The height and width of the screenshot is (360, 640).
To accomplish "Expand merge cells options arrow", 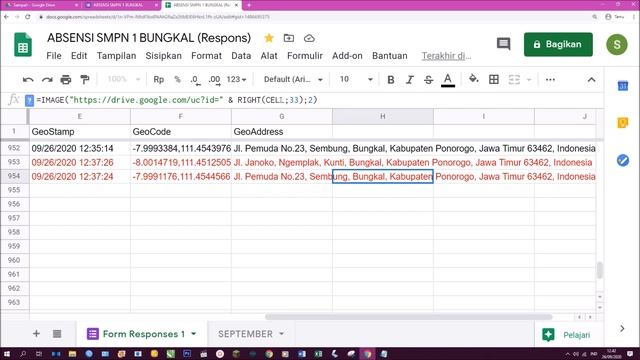I will (x=529, y=80).
